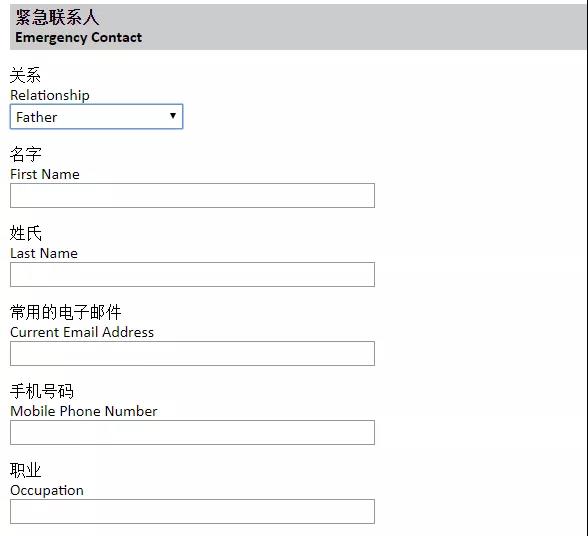Click the "Mobile Phone Number" label

pos(84,411)
